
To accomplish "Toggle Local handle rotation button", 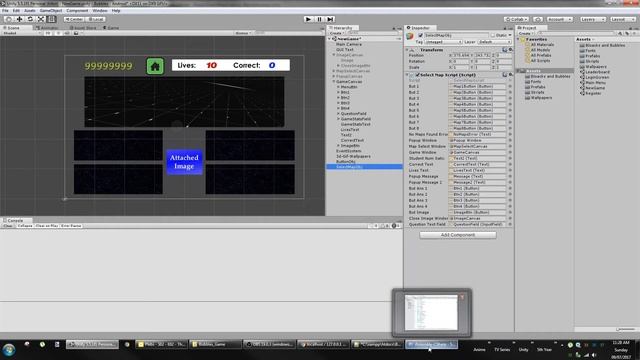I will (x=96, y=19).
